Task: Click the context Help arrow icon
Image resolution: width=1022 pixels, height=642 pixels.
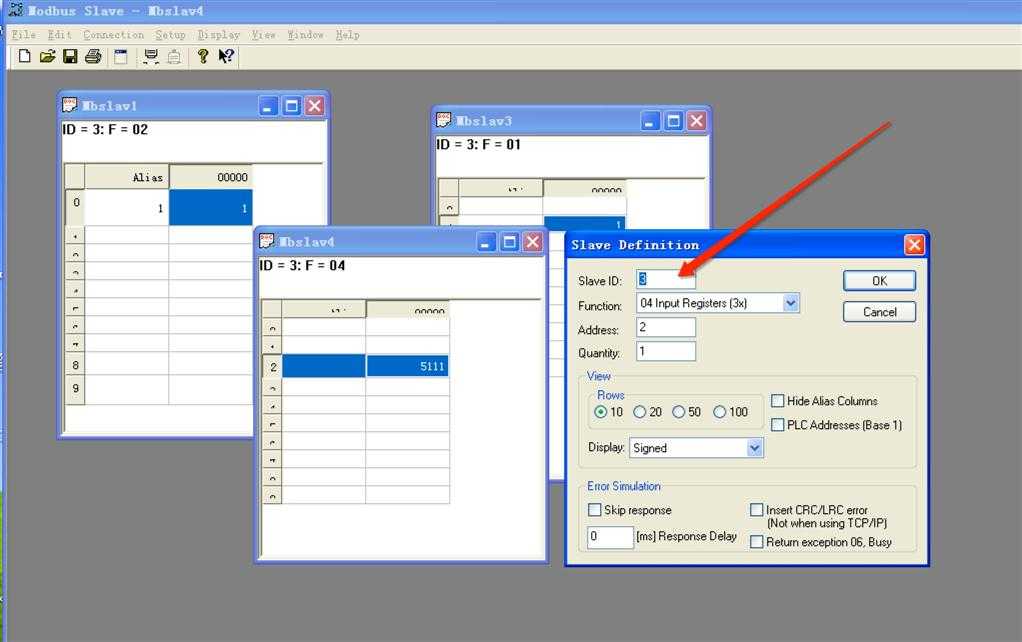Action: pos(226,56)
